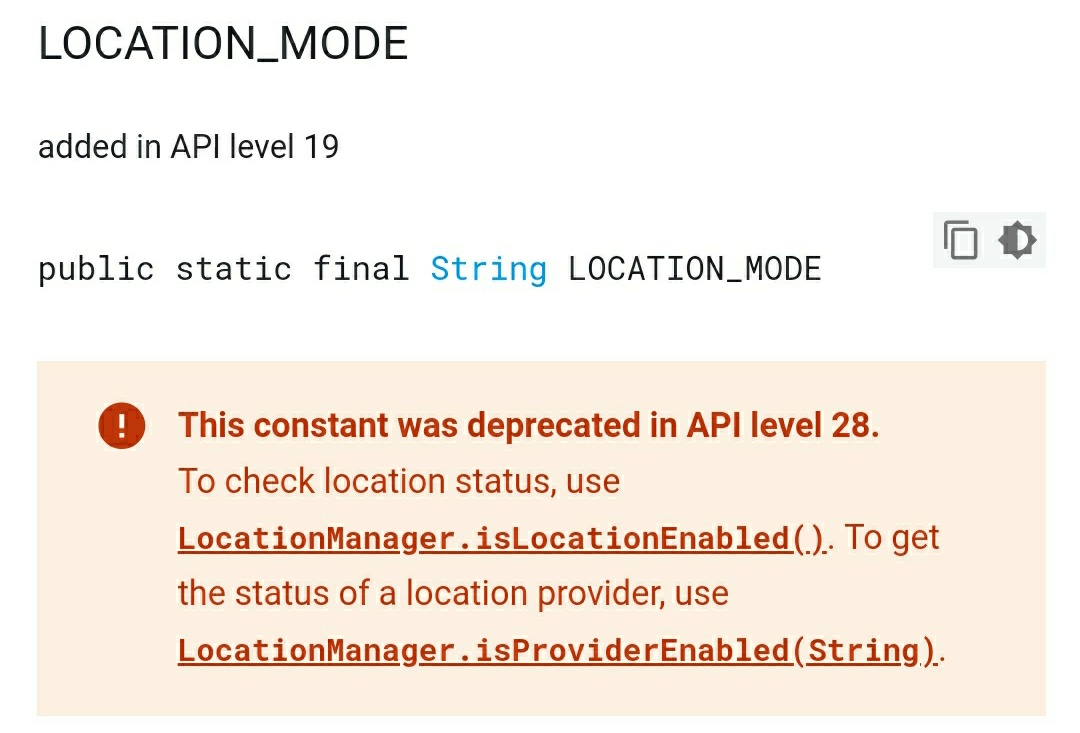
Task: Click the 'To get' text after first link
Action: [891, 537]
